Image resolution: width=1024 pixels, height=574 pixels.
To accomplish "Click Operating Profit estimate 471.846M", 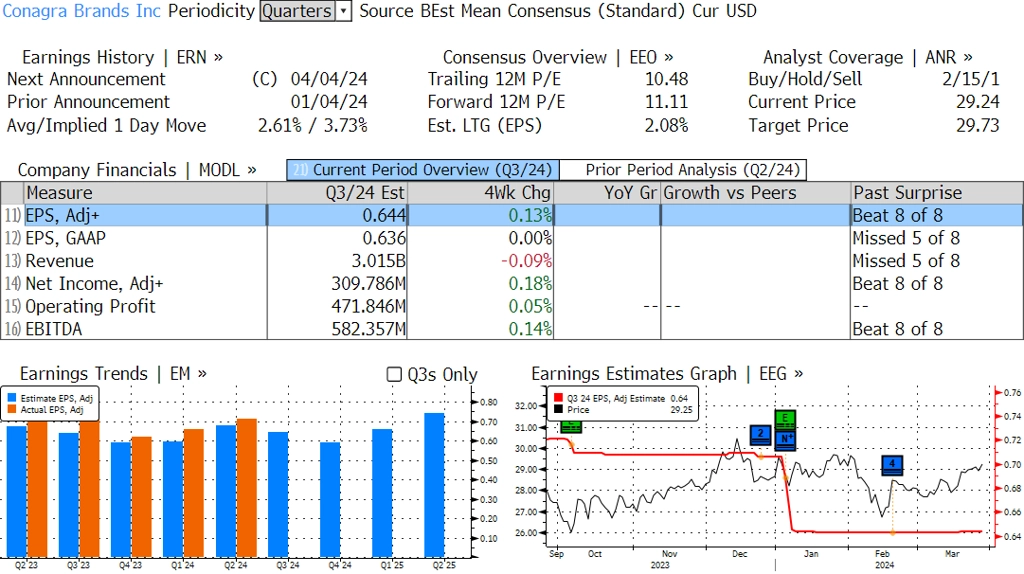I will point(369,306).
